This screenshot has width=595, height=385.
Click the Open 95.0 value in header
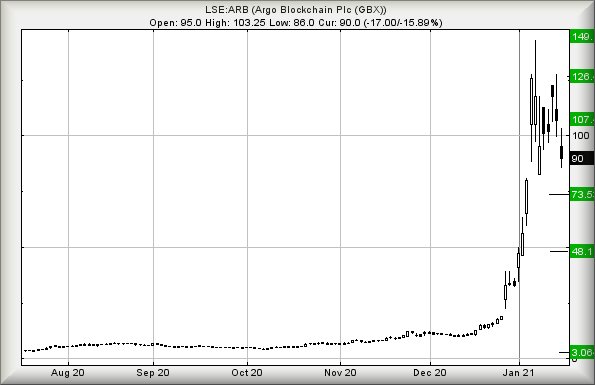pyautogui.click(x=176, y=23)
